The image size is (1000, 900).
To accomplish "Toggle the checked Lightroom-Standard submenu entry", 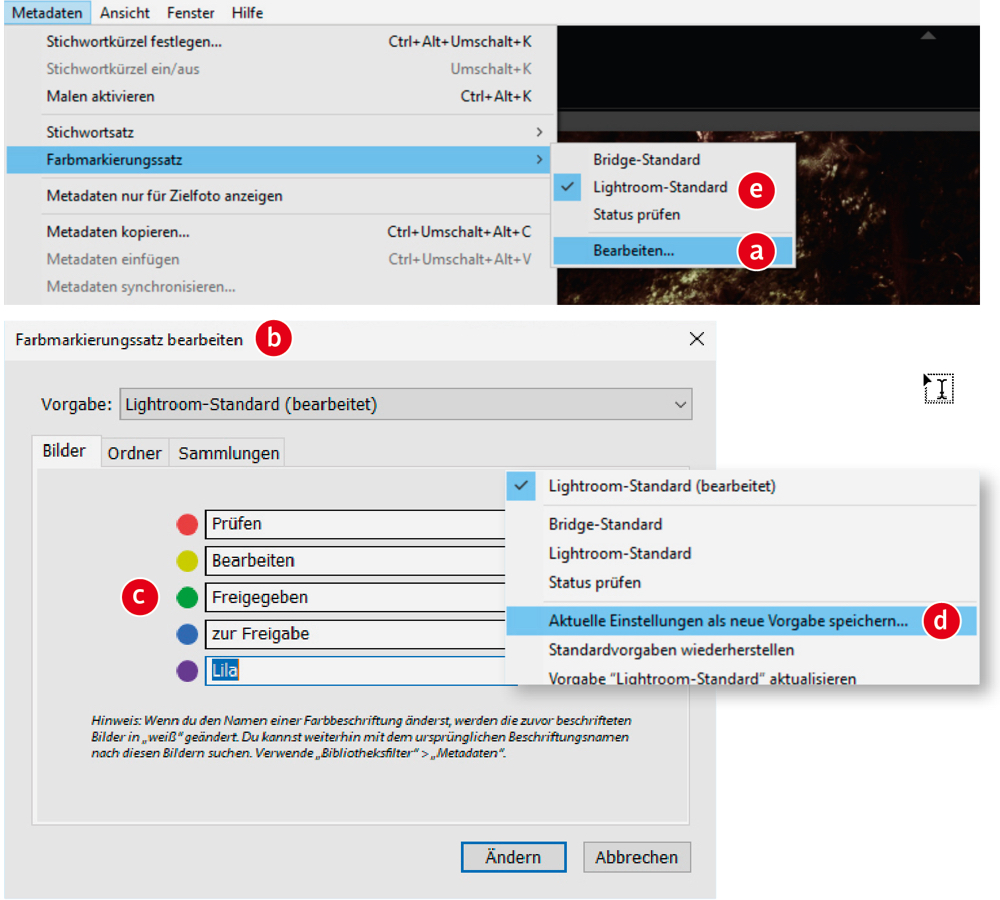I will pyautogui.click(x=673, y=187).
